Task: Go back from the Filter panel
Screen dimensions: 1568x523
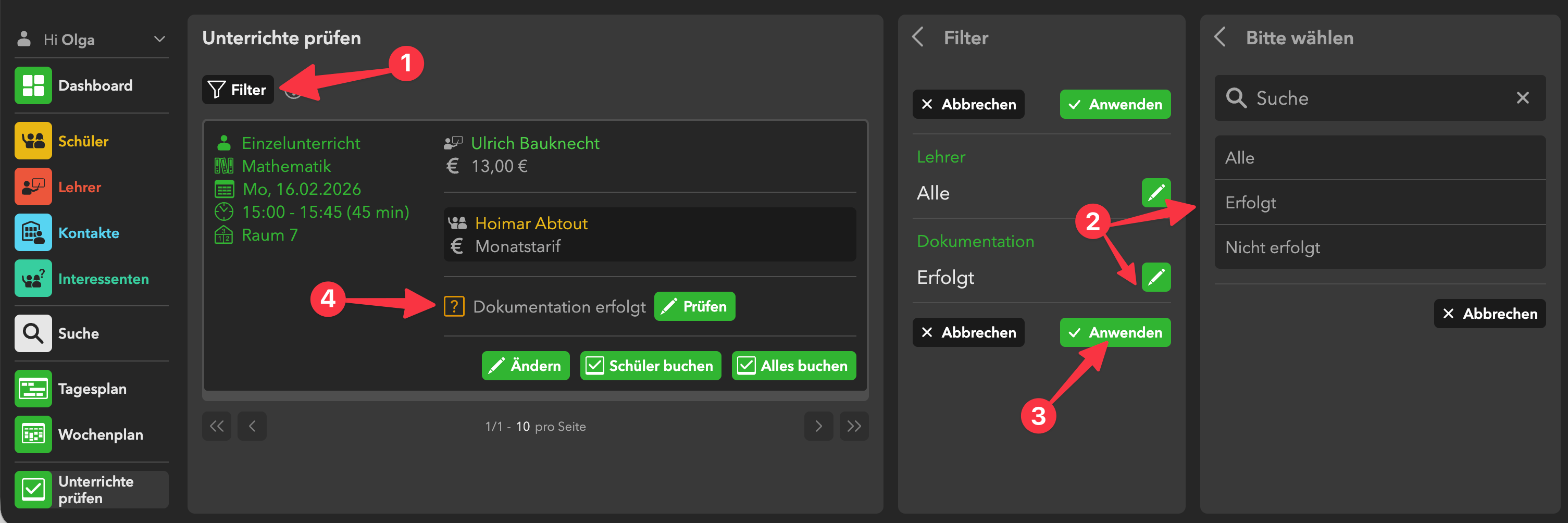Action: pyautogui.click(x=918, y=37)
